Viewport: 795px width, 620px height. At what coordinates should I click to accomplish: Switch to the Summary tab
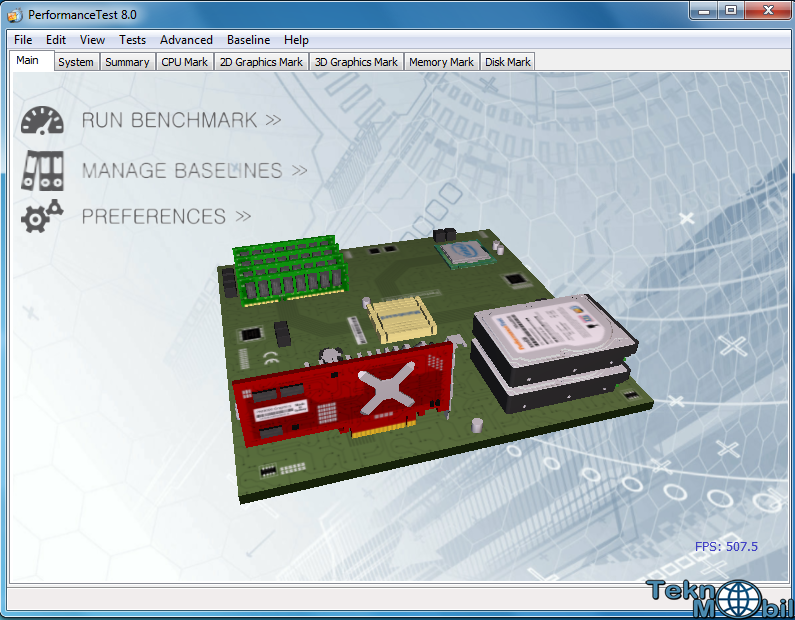[127, 62]
